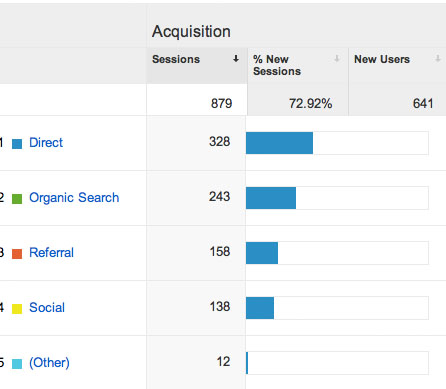Click the New Users sort arrow

pyautogui.click(x=438, y=59)
